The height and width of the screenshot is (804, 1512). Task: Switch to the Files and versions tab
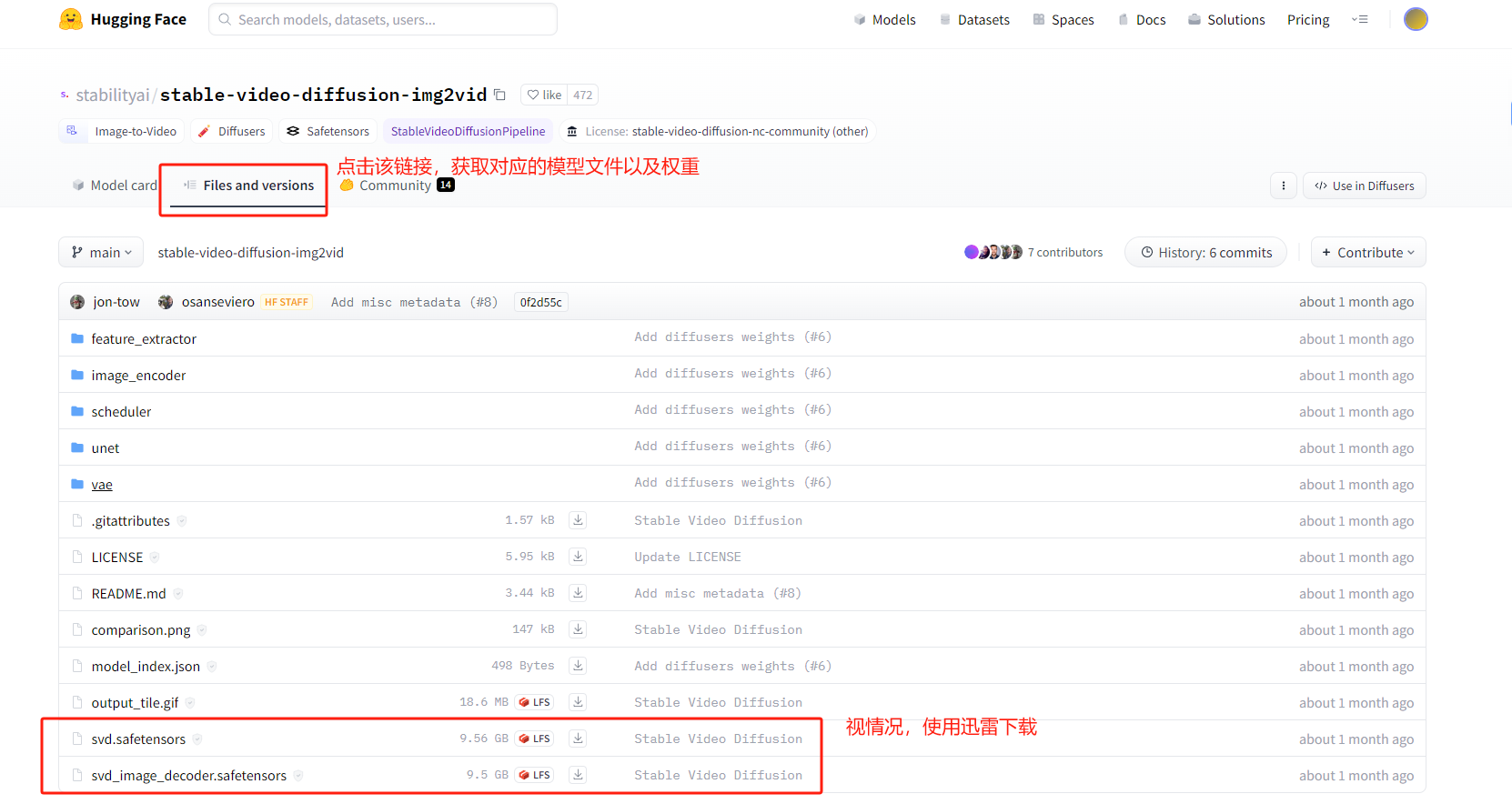pos(248,185)
